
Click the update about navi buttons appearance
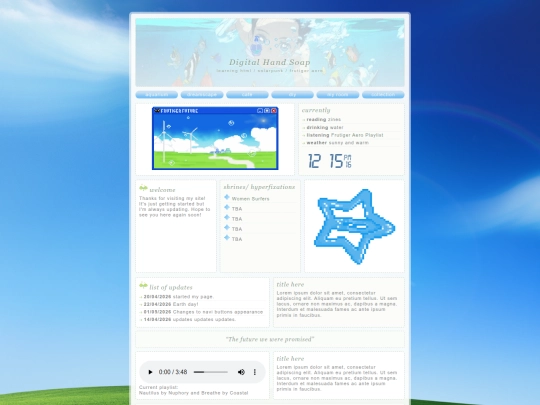click(203, 312)
